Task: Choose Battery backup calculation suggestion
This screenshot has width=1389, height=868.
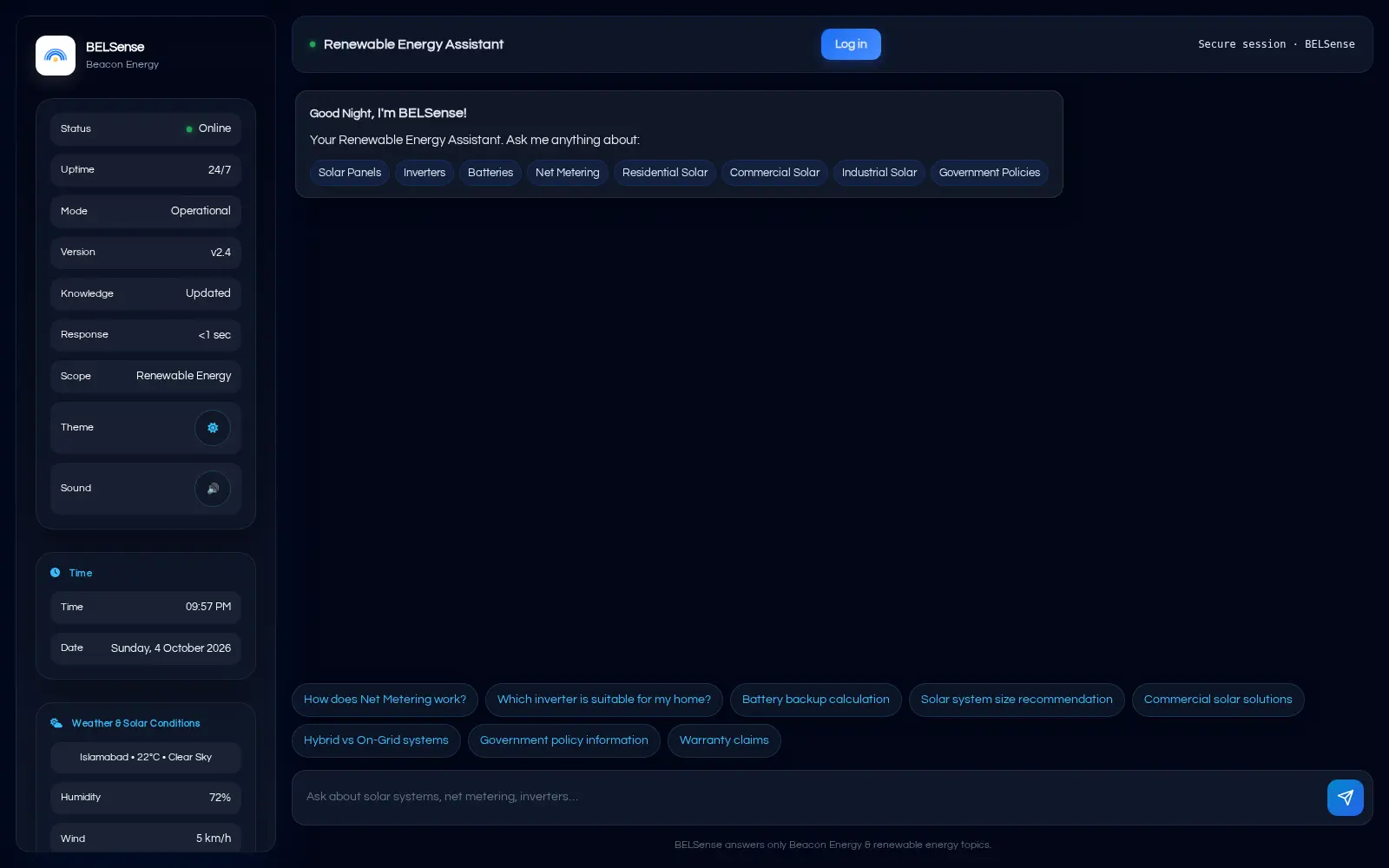Action: tap(816, 700)
